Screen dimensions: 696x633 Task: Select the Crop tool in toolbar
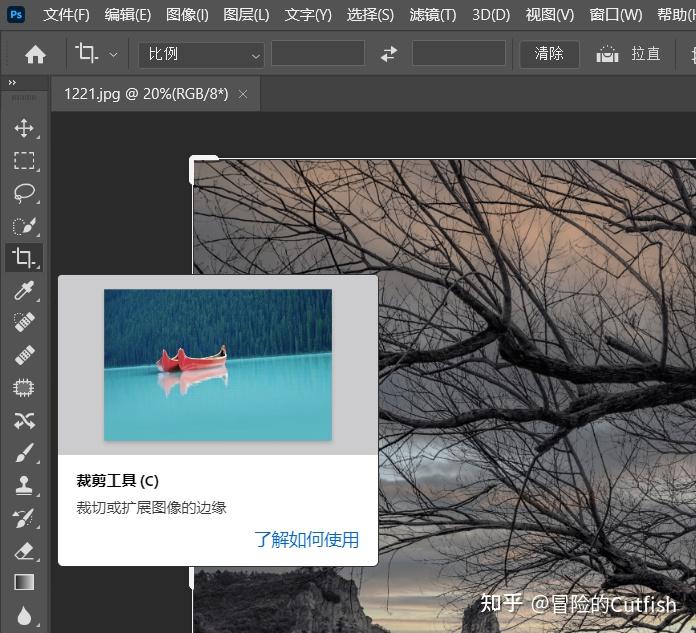[x=24, y=257]
